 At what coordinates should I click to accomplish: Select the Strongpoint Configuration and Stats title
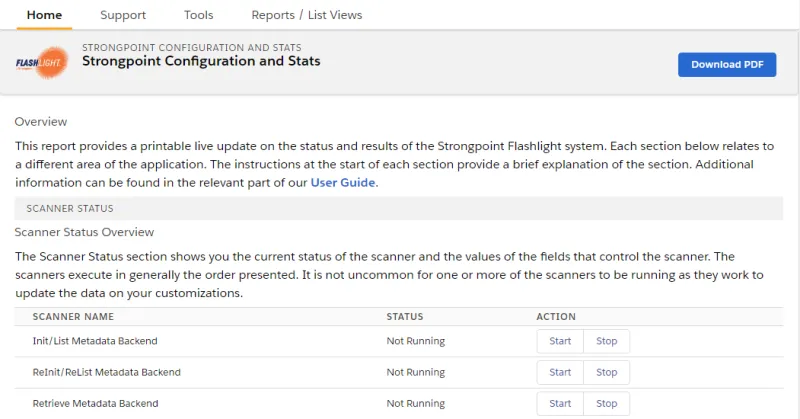coord(201,61)
